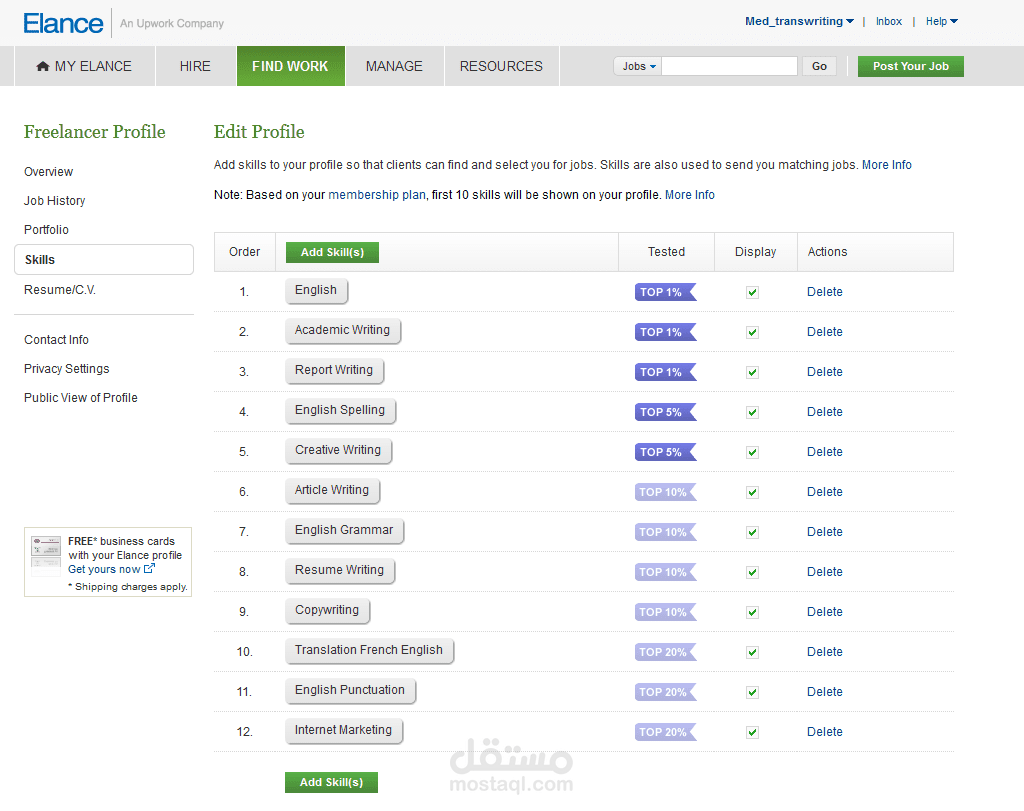Click More Info after matching jobs text

[x=886, y=165]
